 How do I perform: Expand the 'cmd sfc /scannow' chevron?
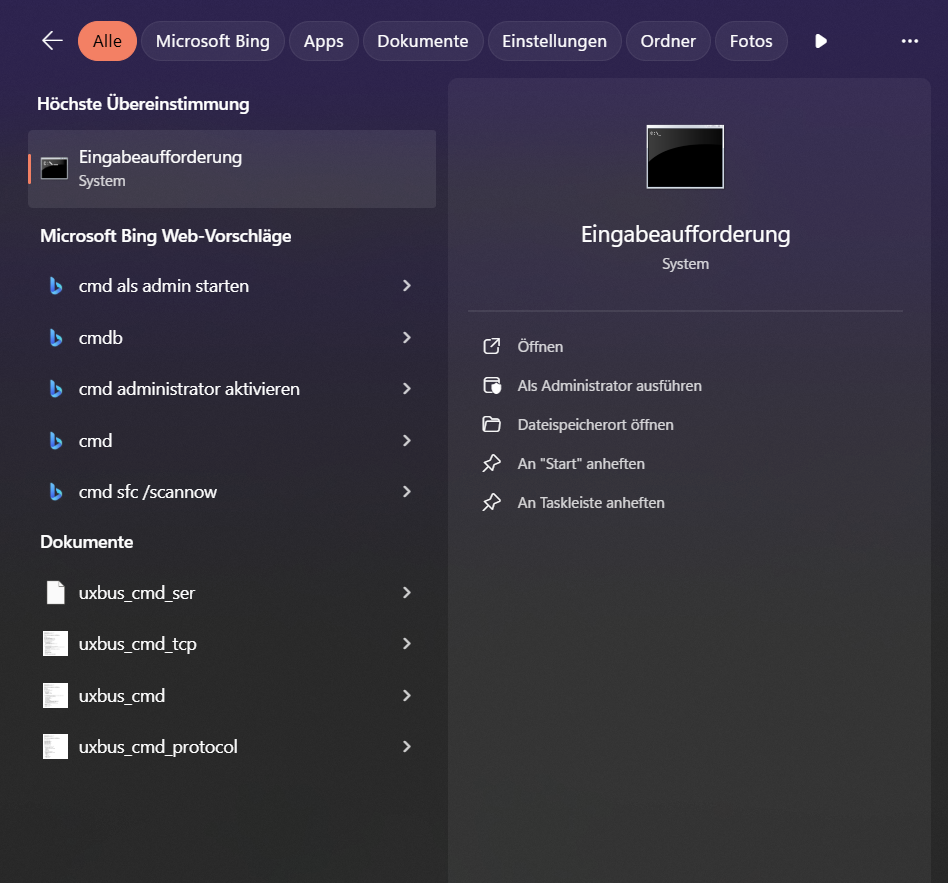coord(407,492)
